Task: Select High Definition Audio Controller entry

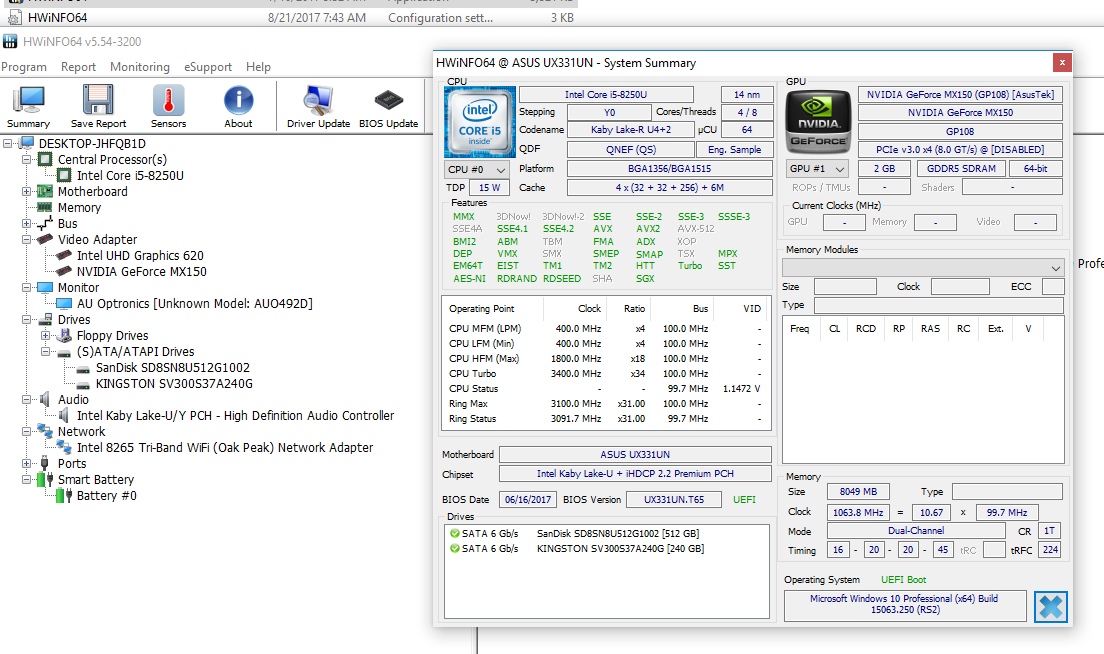Action: (x=235, y=416)
